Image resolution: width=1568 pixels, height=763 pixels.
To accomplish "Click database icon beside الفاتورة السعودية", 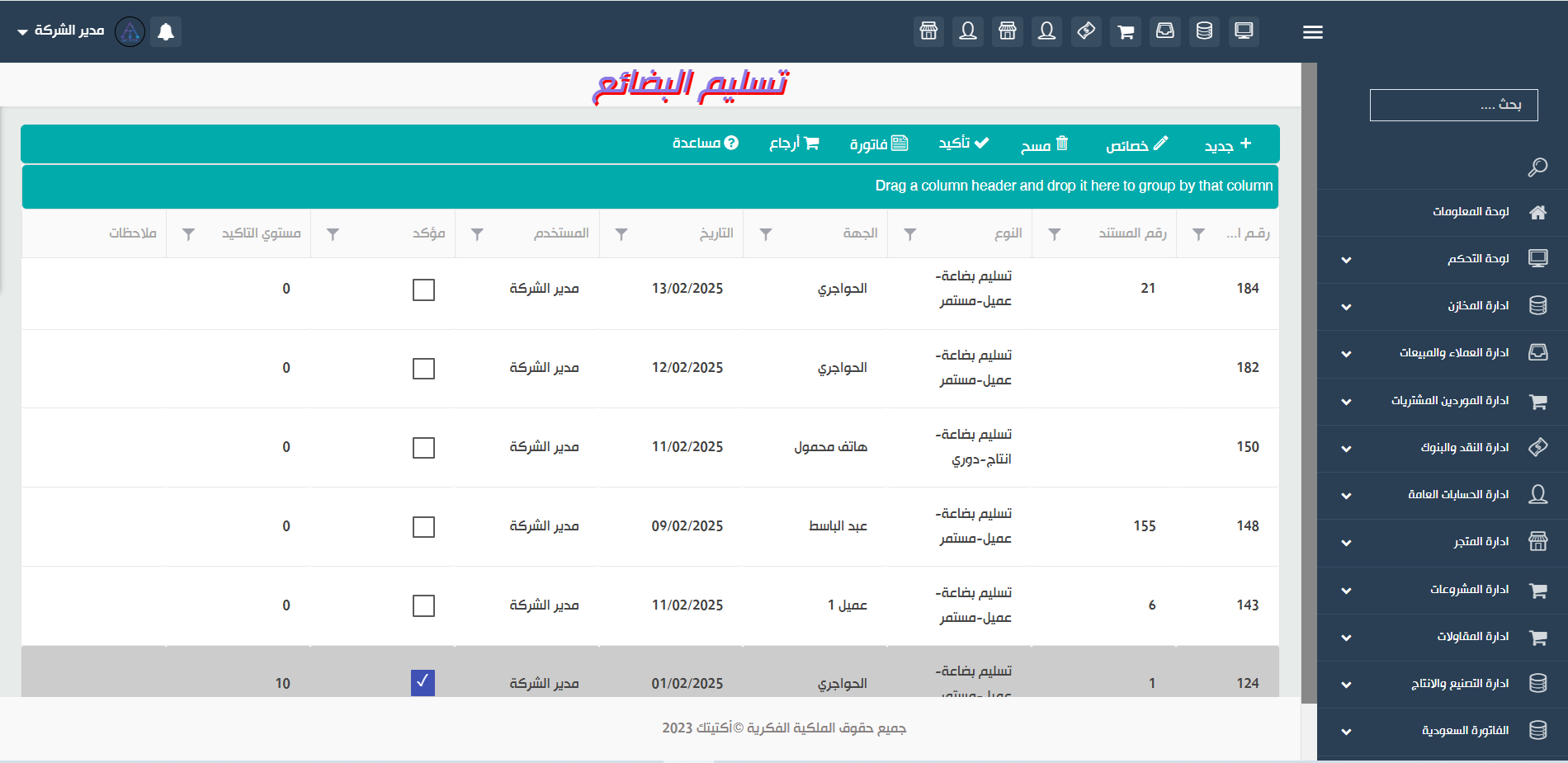I will tap(1537, 730).
